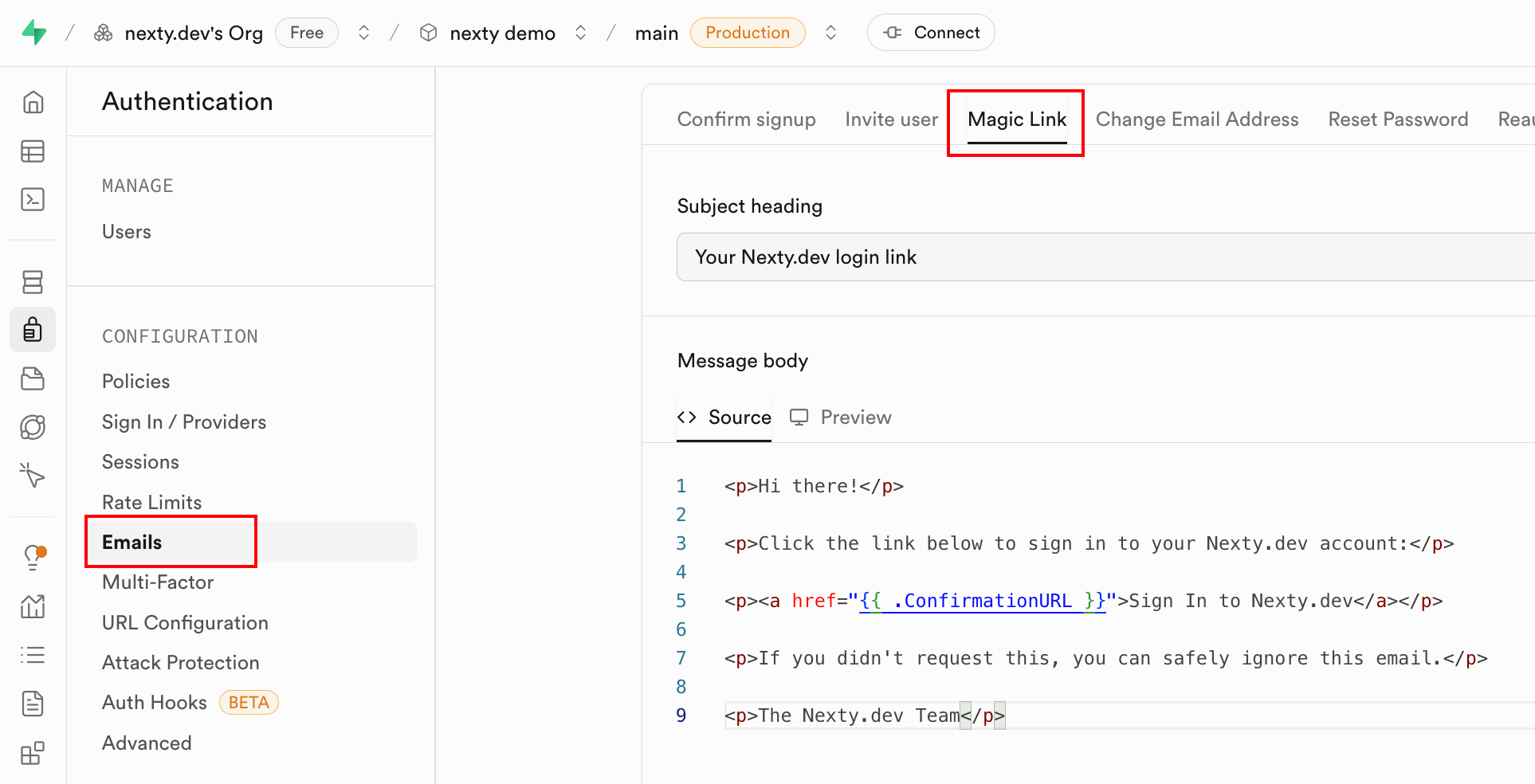The image size is (1535, 784).
Task: Select the Authentication lock sidebar icon
Action: tap(33, 329)
